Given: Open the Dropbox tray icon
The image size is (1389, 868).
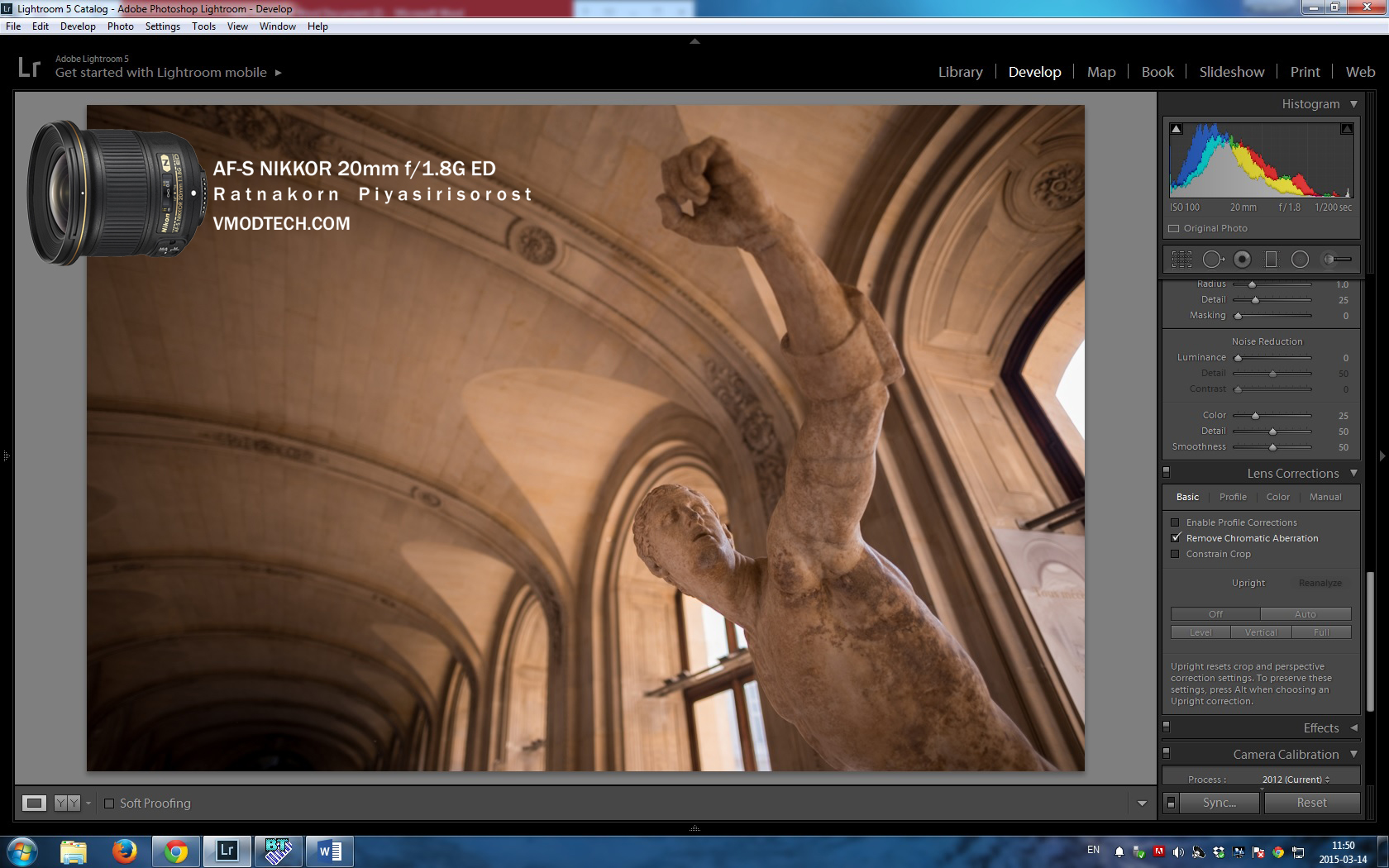Looking at the screenshot, I should coord(1218,851).
